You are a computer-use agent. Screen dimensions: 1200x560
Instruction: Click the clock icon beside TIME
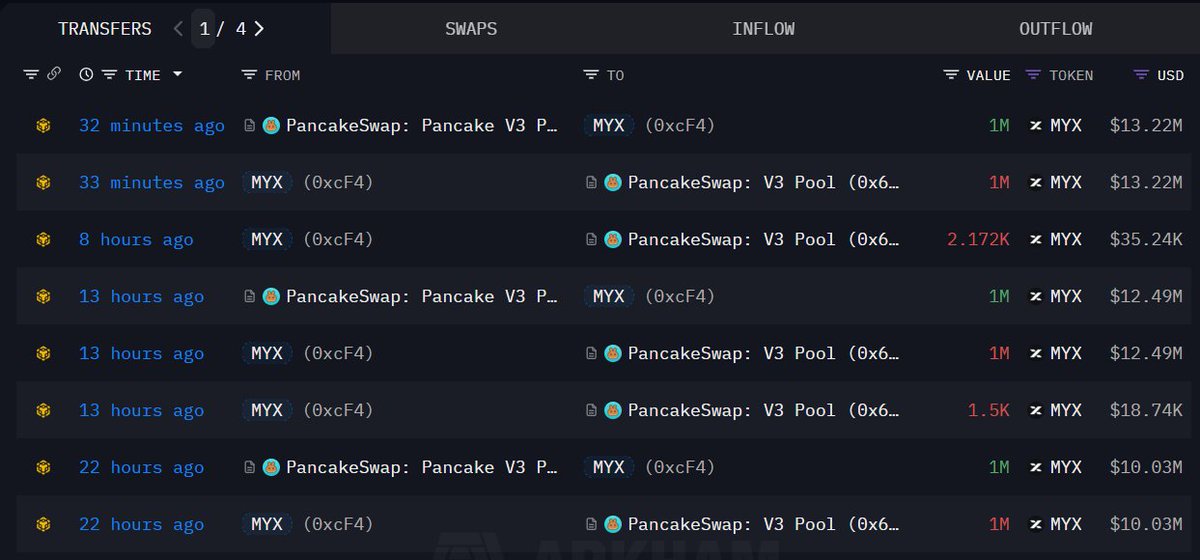(x=86, y=75)
